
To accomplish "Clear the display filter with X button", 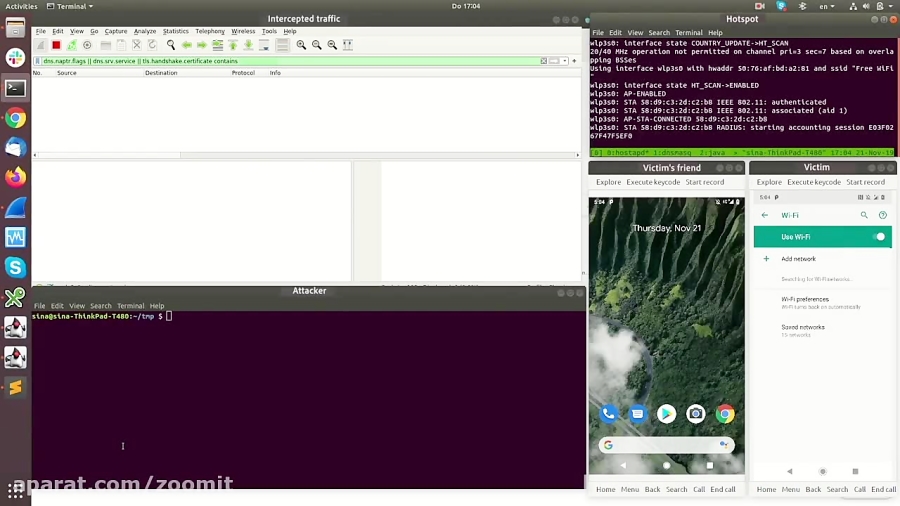I will tap(544, 61).
